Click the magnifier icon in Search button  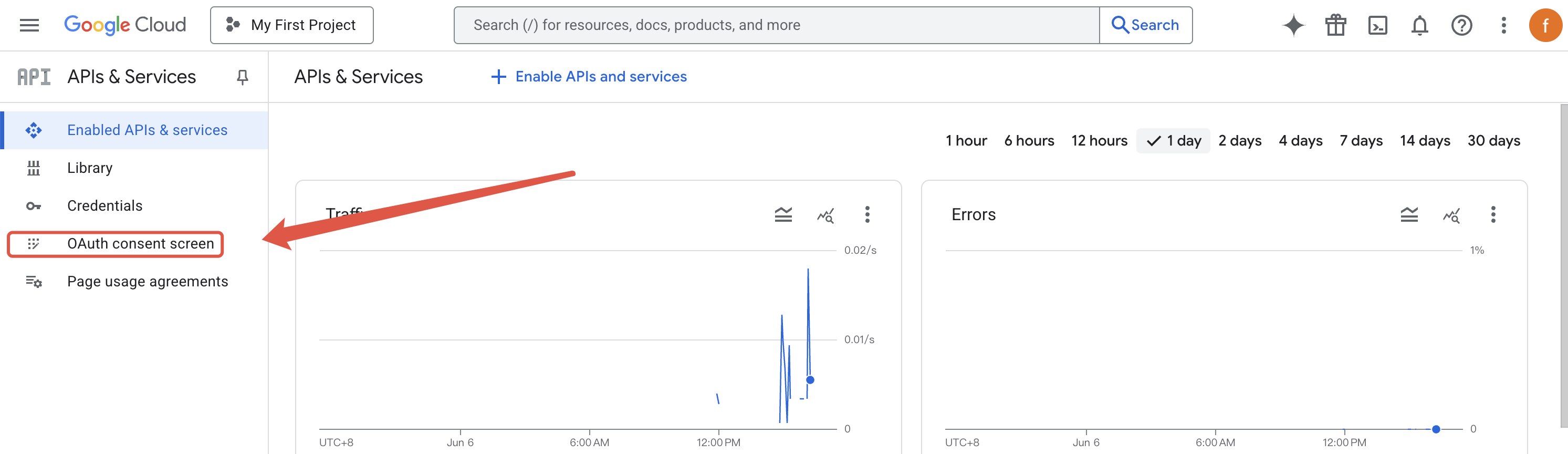(1120, 25)
